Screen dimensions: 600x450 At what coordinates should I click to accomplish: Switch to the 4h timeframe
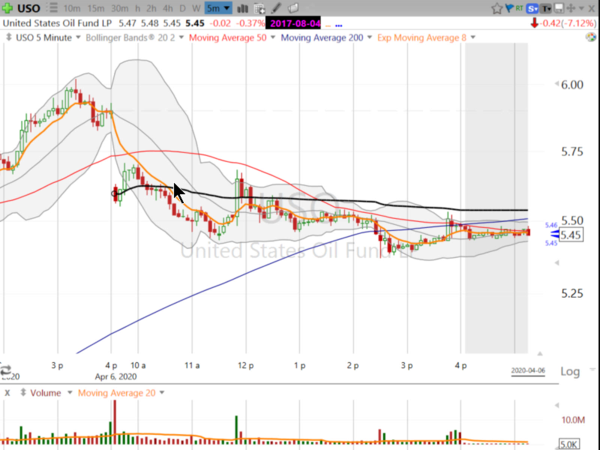168,8
